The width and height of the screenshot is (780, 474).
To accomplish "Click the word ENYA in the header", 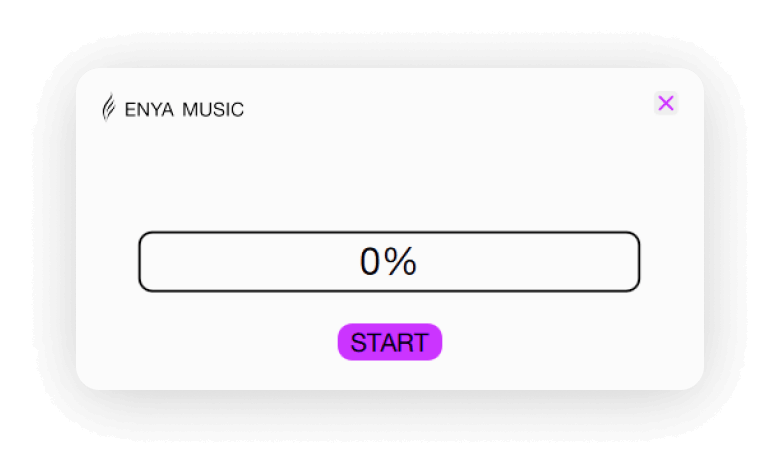I will [x=149, y=109].
